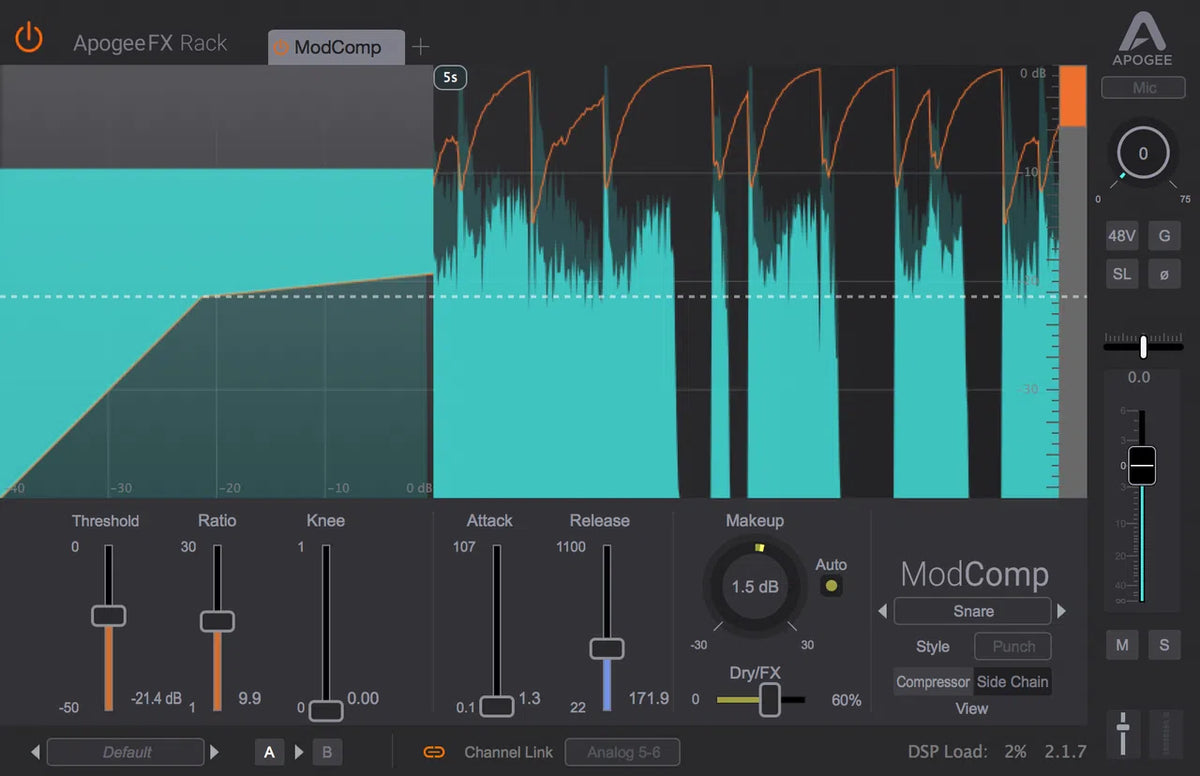
Task: Open the Analog 5-6 output selector
Action: [x=622, y=752]
